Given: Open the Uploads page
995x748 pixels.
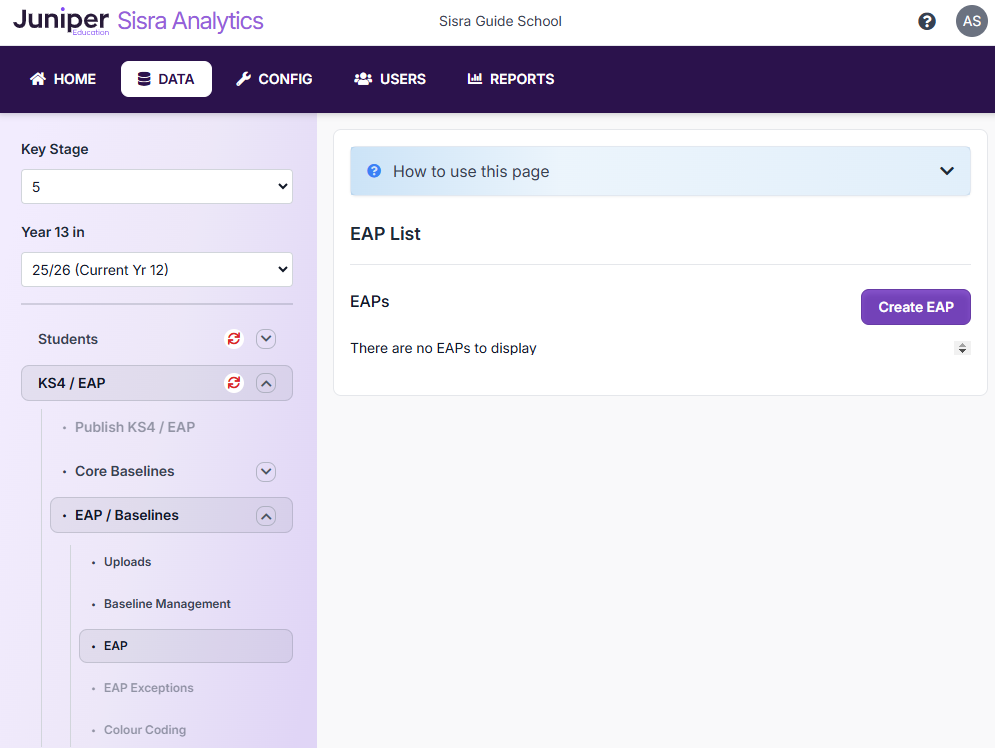Looking at the screenshot, I should point(127,562).
